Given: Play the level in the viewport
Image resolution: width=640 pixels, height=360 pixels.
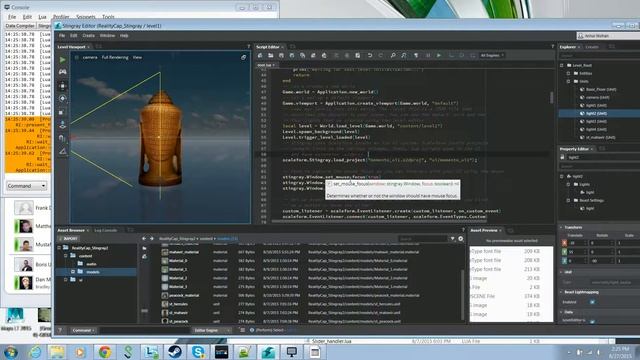Looking at the screenshot, I should (62, 60).
